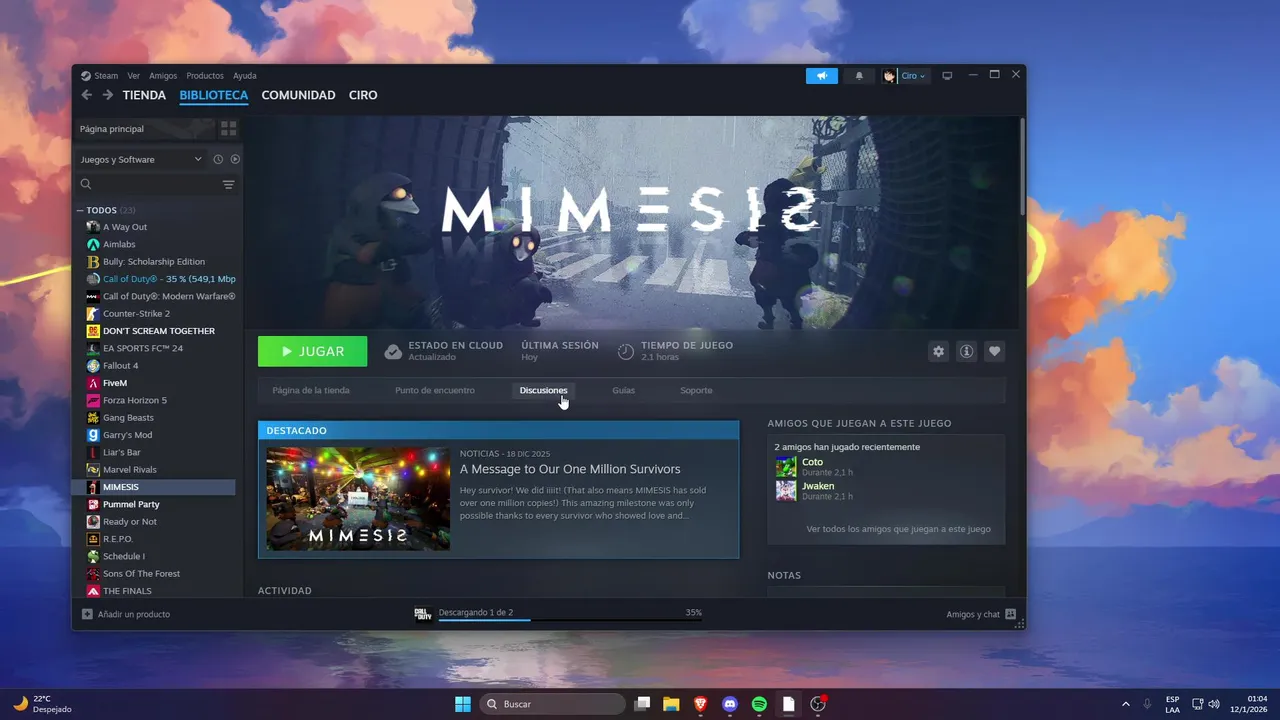The image size is (1280, 720).
Task: Add MIMESIS to favorites heart
Action: (x=994, y=351)
